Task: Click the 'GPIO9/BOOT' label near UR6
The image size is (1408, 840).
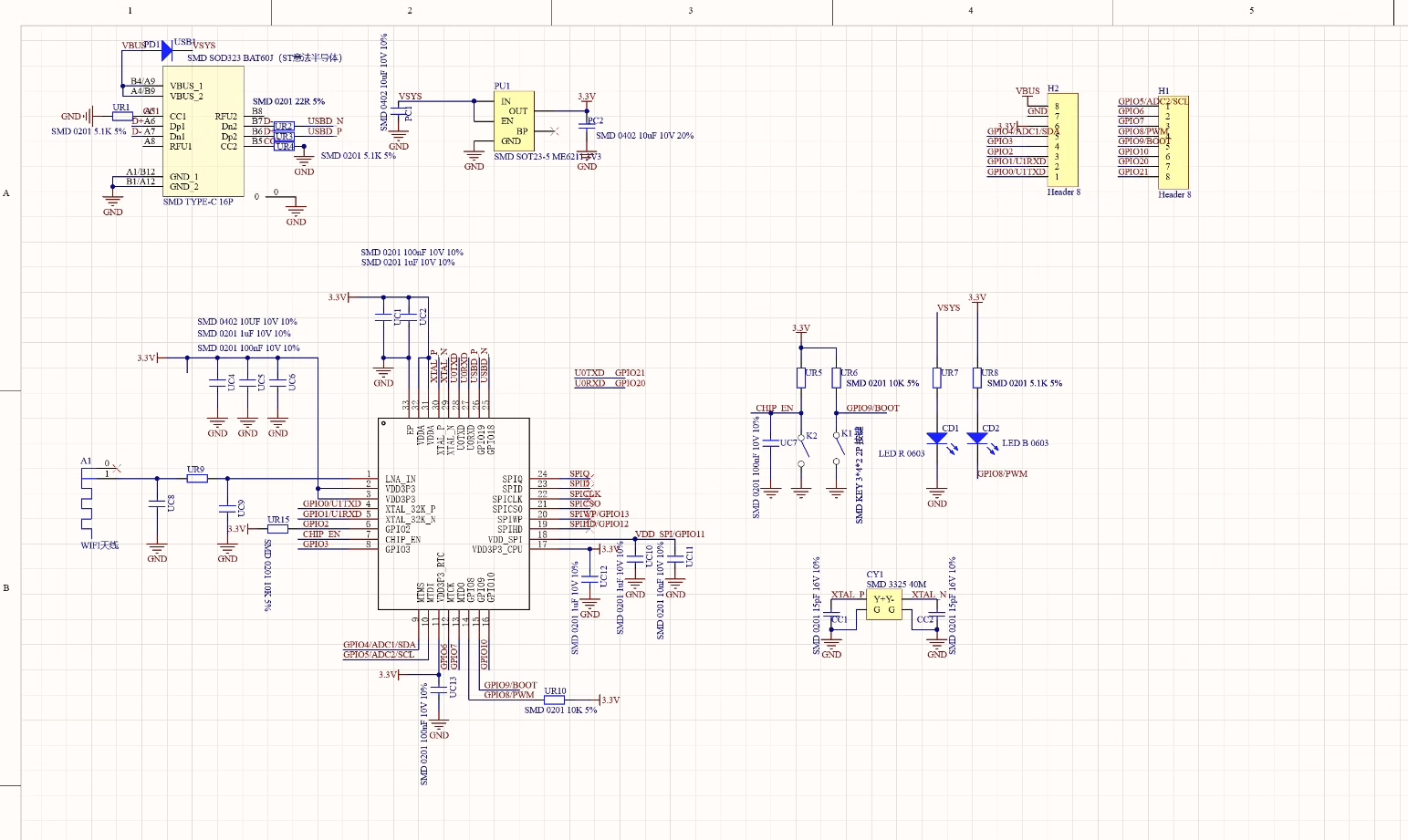Action: (873, 408)
